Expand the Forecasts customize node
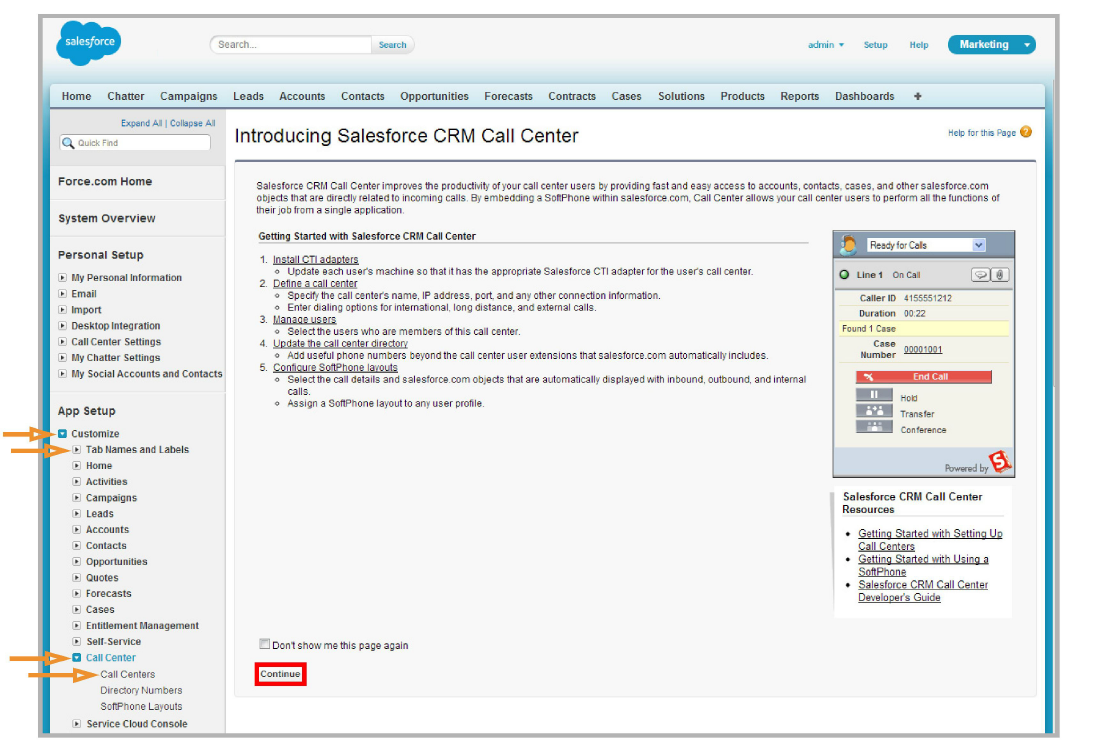This screenshot has width=1097, height=755. (x=77, y=593)
